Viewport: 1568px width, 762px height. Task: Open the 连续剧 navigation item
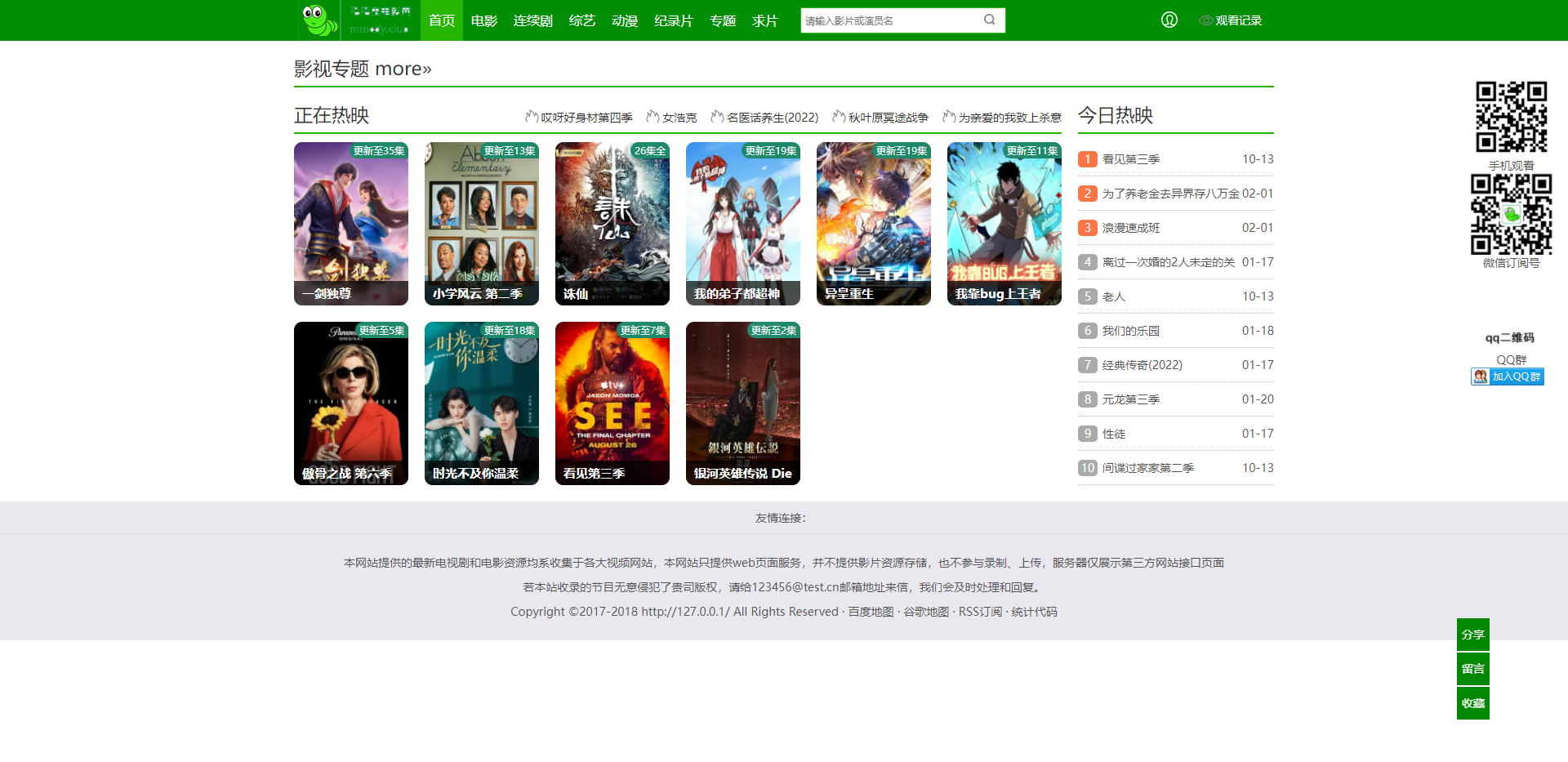pyautogui.click(x=533, y=20)
